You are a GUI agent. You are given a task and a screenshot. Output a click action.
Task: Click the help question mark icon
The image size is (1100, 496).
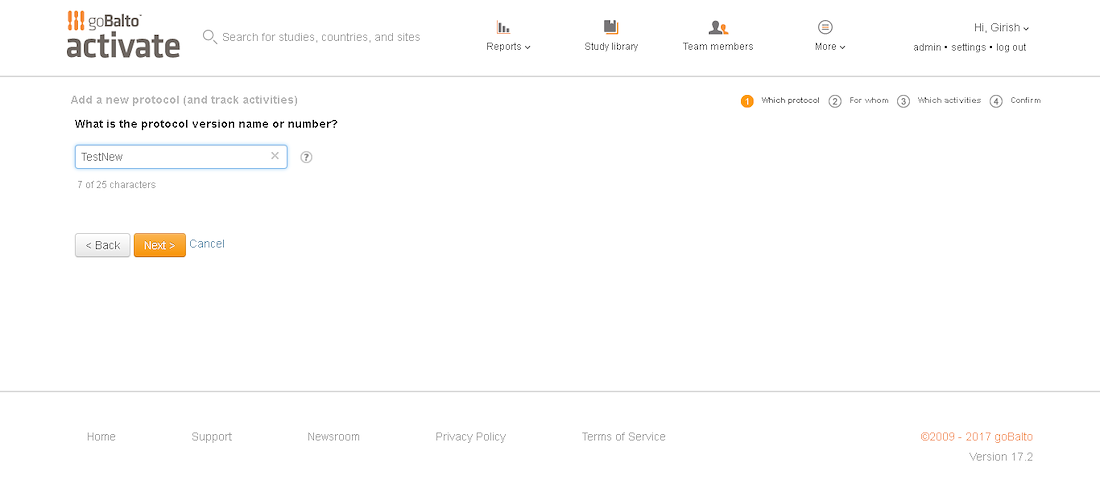[306, 157]
